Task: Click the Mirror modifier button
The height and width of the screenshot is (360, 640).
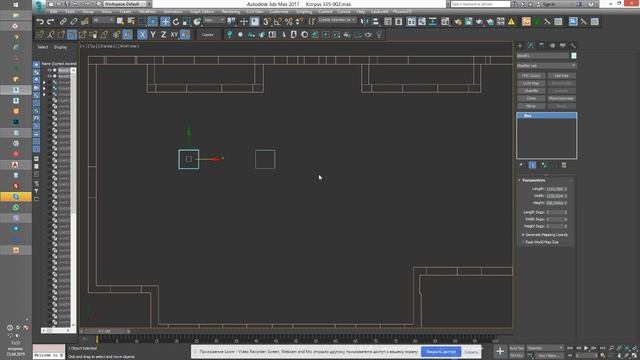Action: click(531, 106)
